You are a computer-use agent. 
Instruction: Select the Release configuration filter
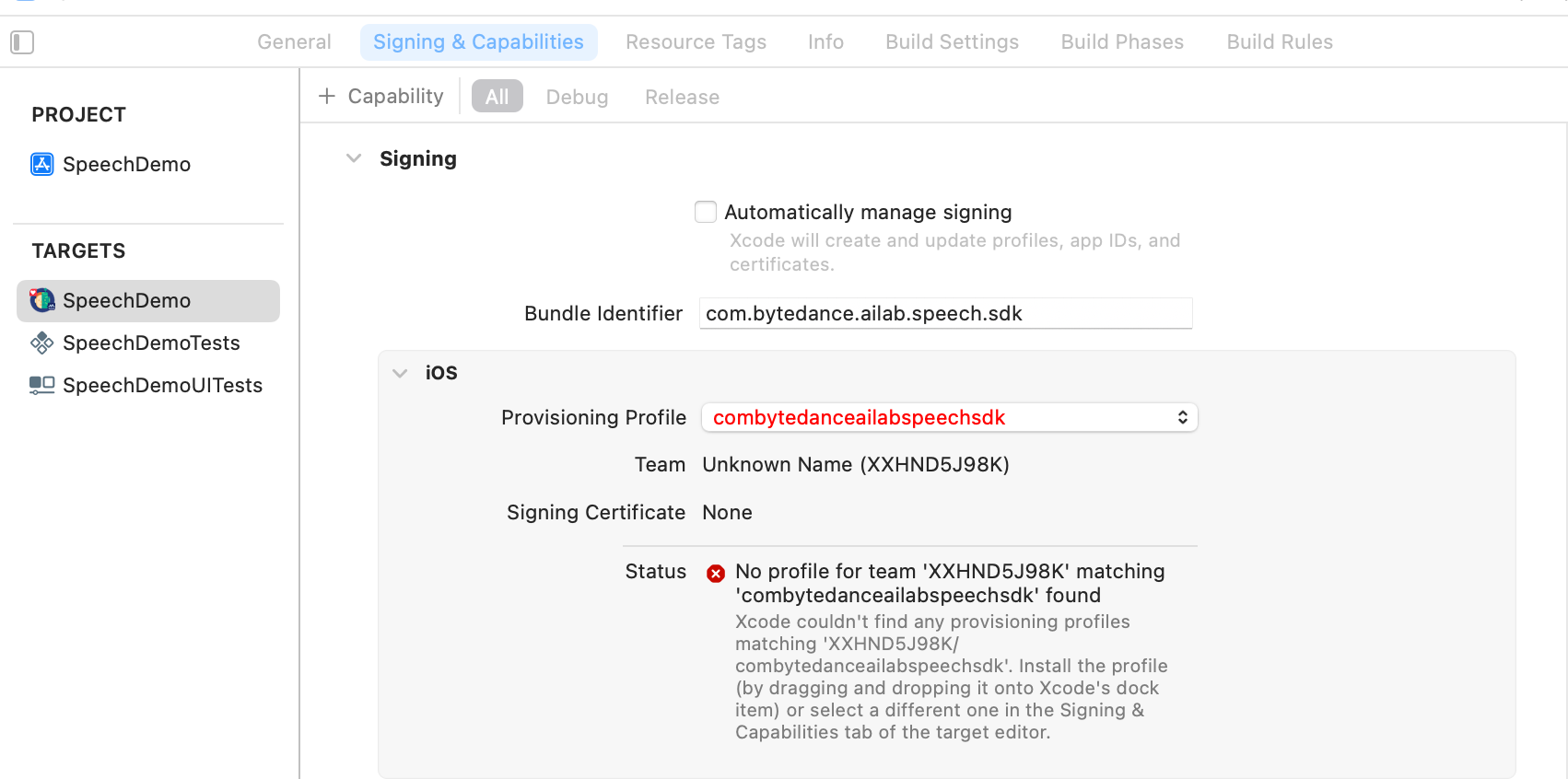(x=682, y=97)
